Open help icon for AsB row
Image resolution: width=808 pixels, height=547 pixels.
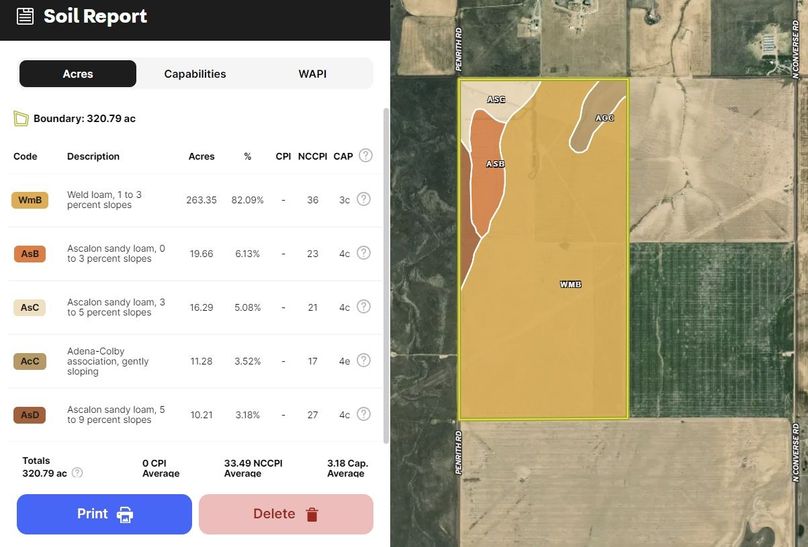coord(363,253)
